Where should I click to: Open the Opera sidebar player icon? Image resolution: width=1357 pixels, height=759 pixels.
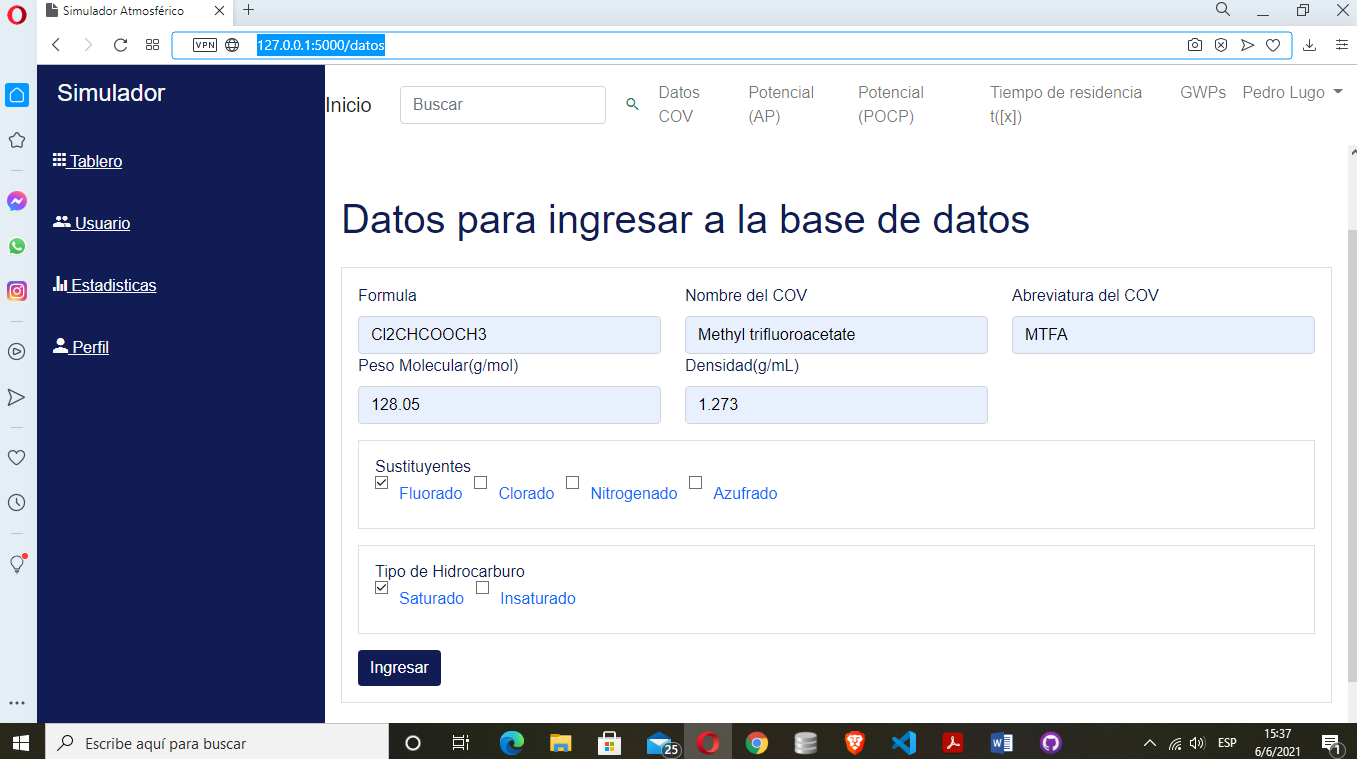17,352
